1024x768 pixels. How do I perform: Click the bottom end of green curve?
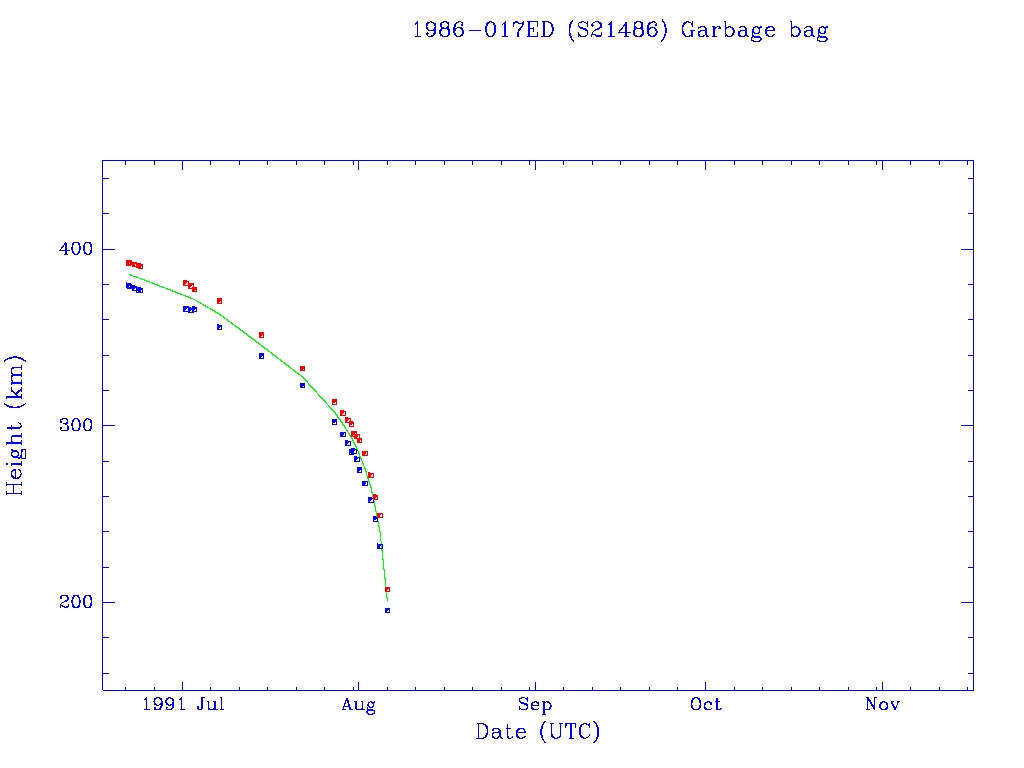pyautogui.click(x=387, y=599)
